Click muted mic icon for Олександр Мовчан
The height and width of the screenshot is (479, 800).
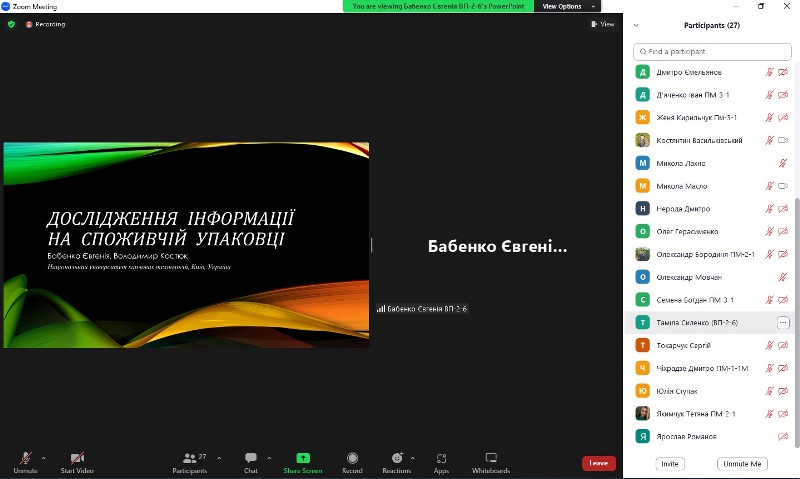783,277
